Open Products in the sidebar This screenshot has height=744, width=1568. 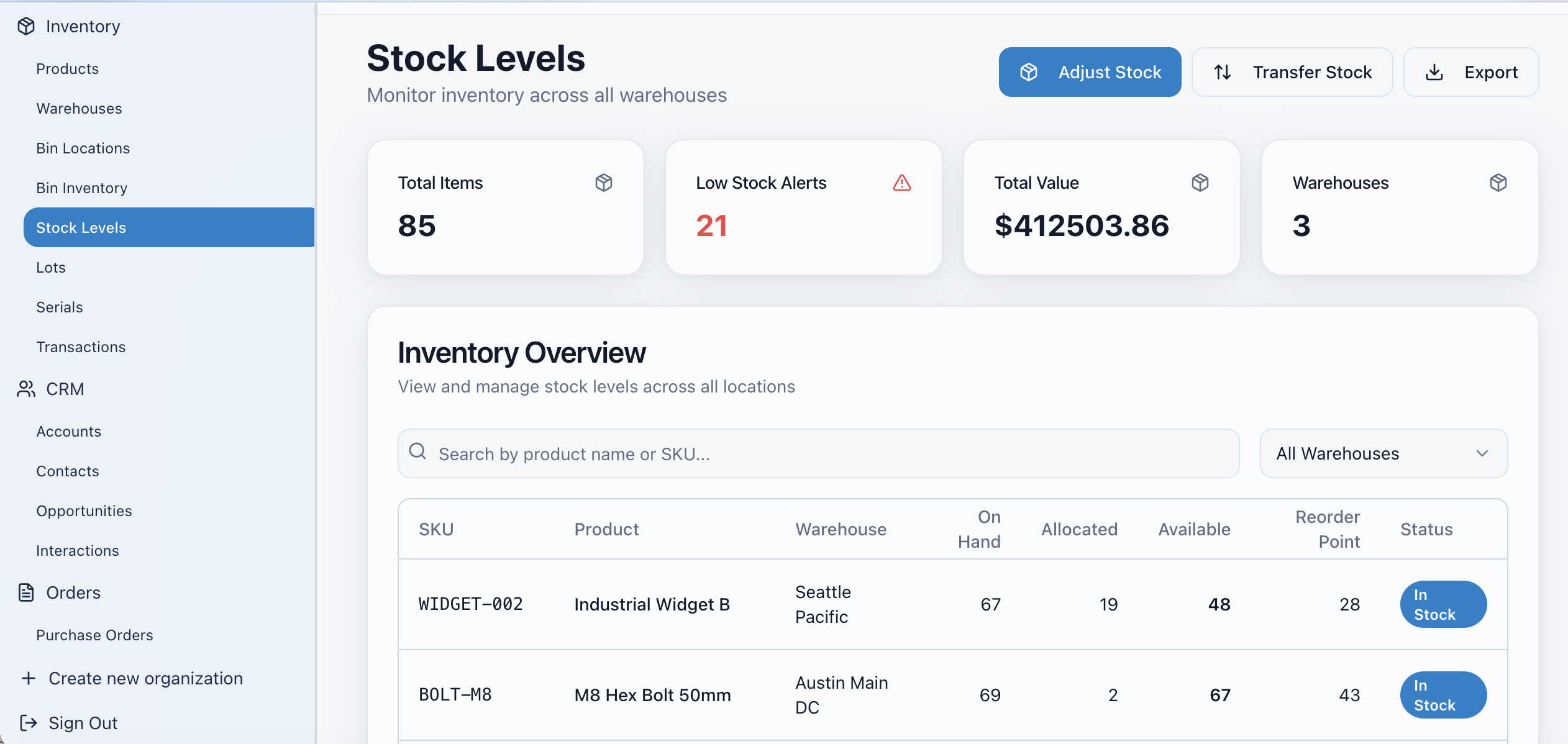pyautogui.click(x=67, y=68)
